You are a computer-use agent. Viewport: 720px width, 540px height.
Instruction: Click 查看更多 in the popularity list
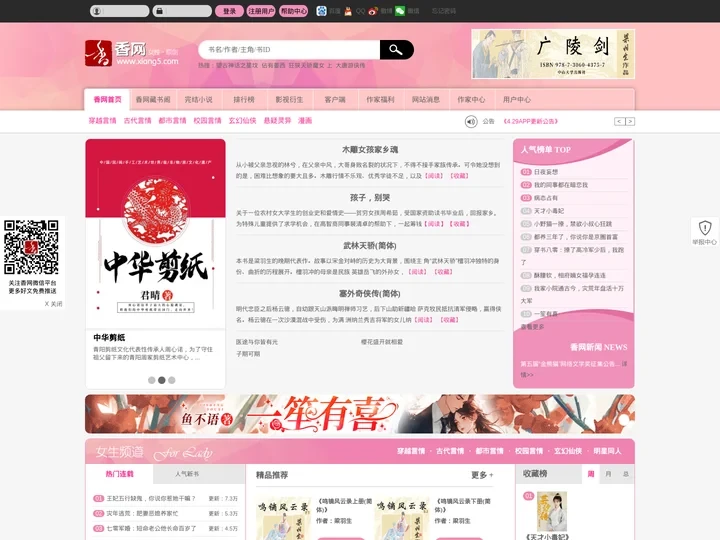(533, 326)
